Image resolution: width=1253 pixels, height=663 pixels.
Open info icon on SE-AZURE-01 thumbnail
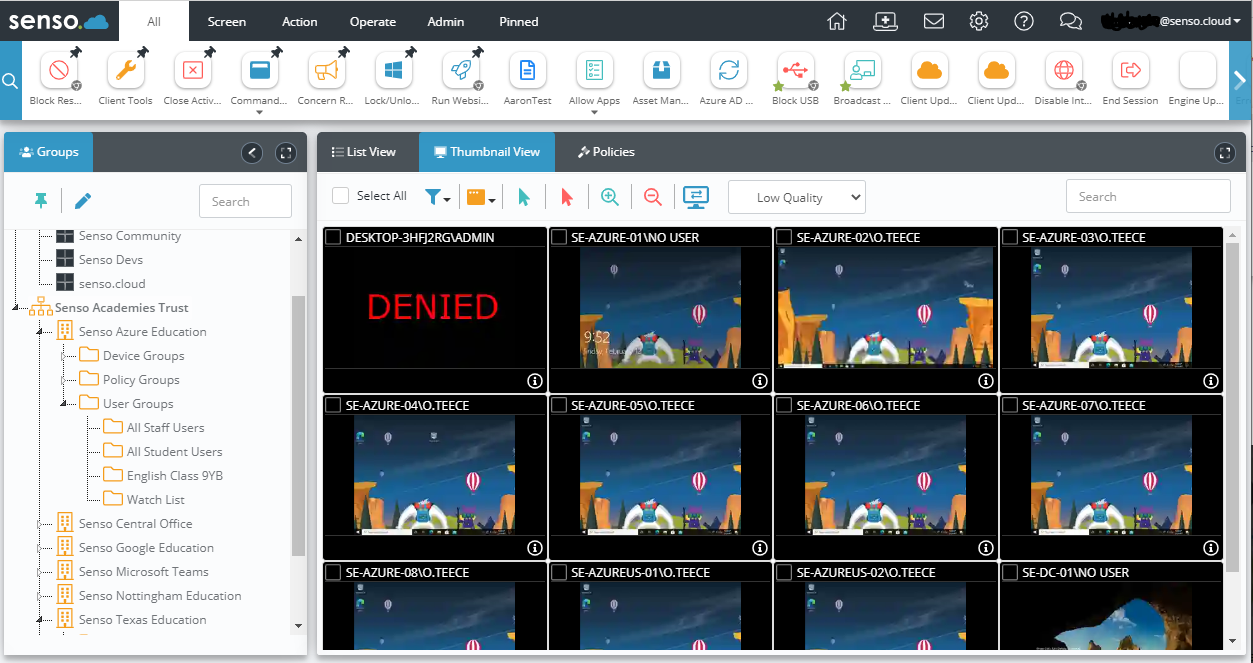coord(759,381)
